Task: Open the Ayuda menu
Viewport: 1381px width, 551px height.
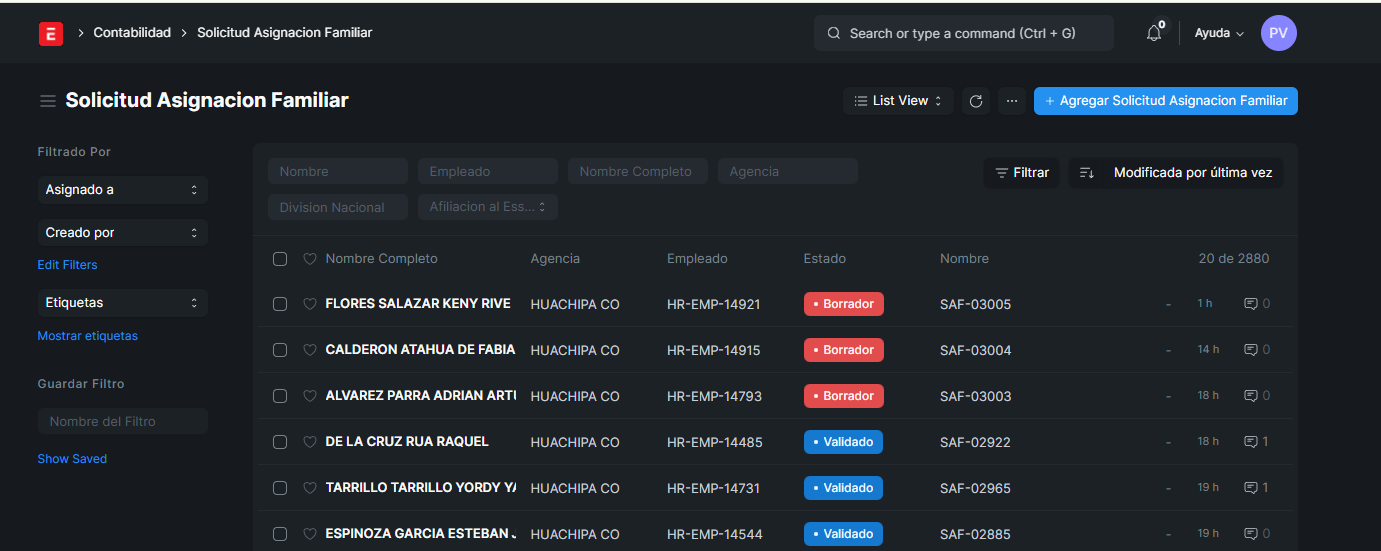Action: point(1219,33)
